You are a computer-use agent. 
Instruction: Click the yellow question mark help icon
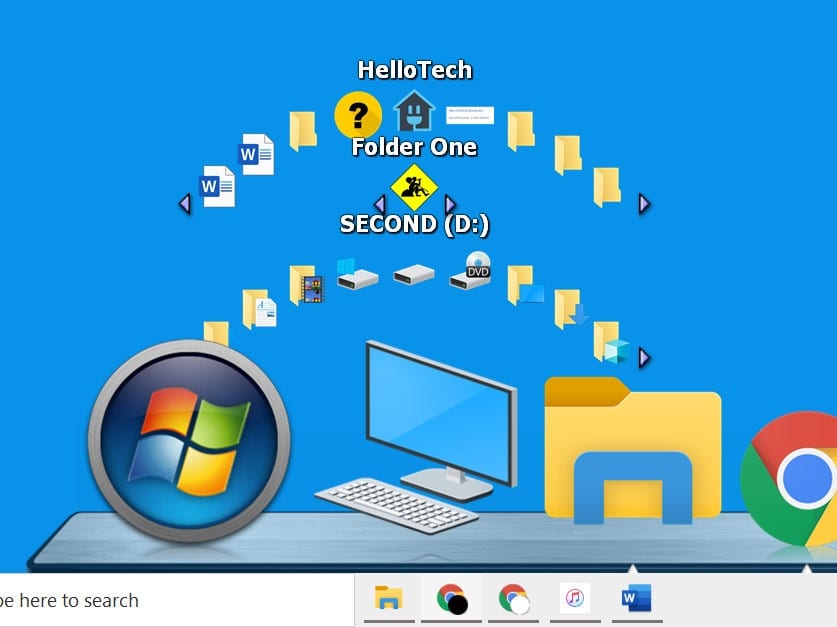(357, 114)
